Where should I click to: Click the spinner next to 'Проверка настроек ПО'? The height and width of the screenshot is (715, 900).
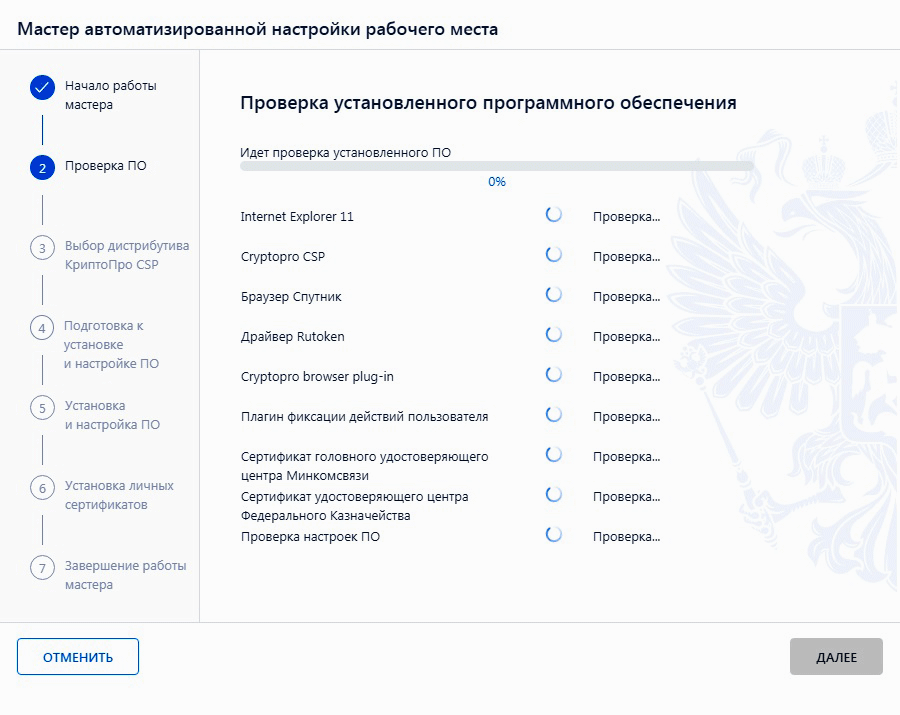coord(554,534)
